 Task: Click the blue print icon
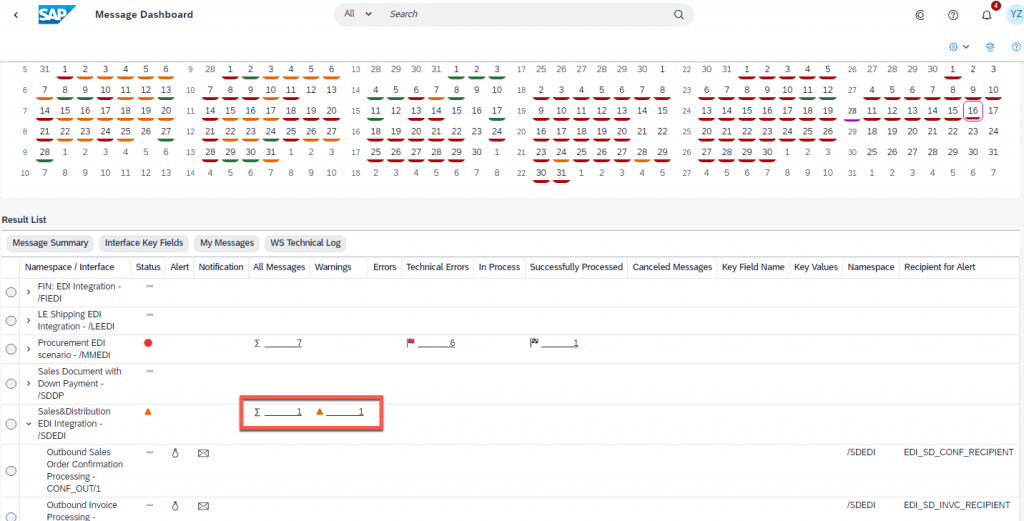click(x=990, y=47)
